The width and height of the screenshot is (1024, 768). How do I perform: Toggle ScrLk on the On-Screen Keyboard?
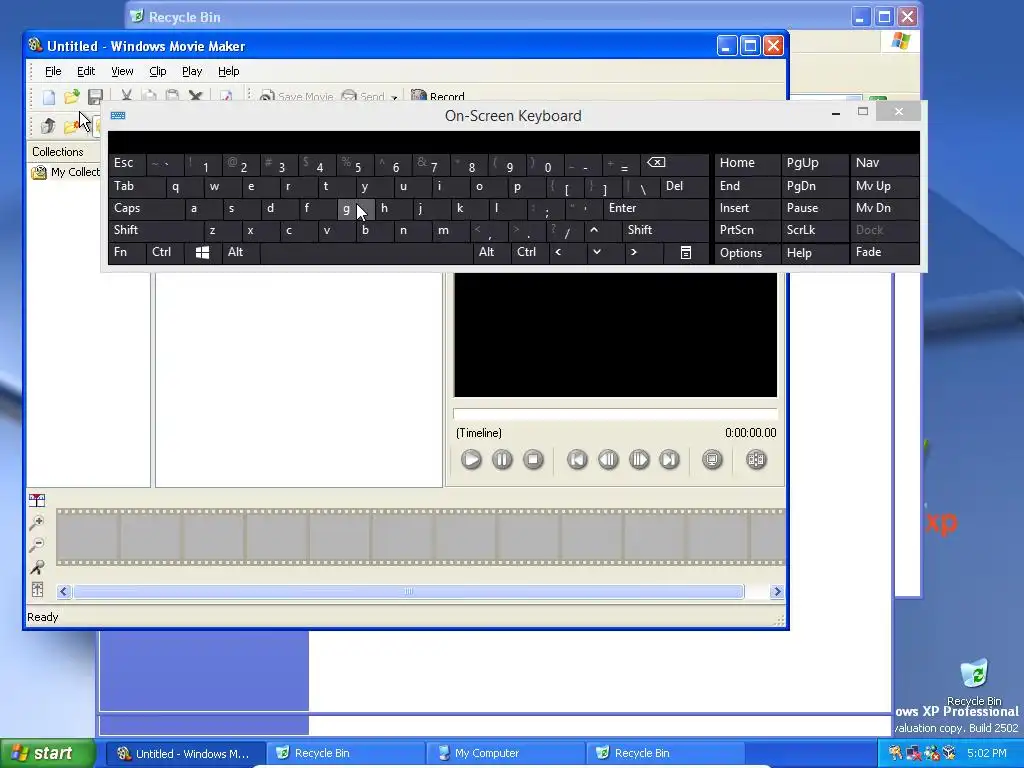(x=814, y=230)
